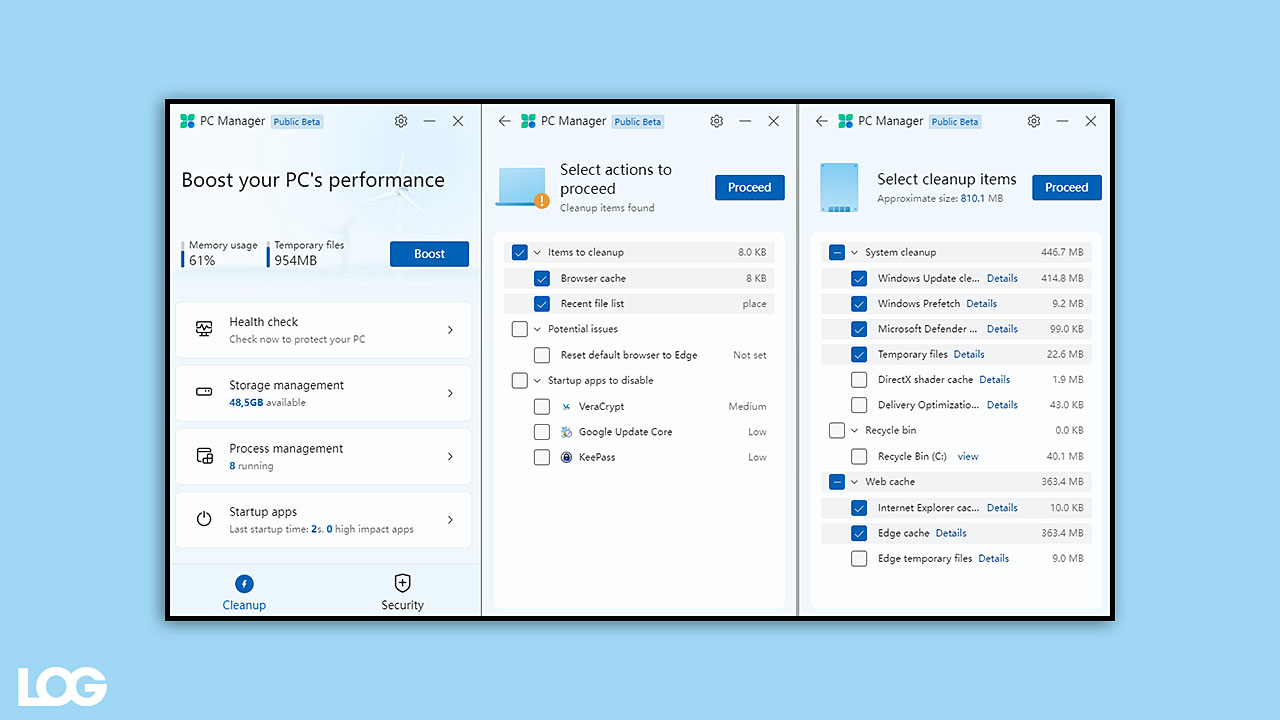Click the "Public Beta" badge in Select actions window
The height and width of the screenshot is (720, 1280).
click(638, 122)
